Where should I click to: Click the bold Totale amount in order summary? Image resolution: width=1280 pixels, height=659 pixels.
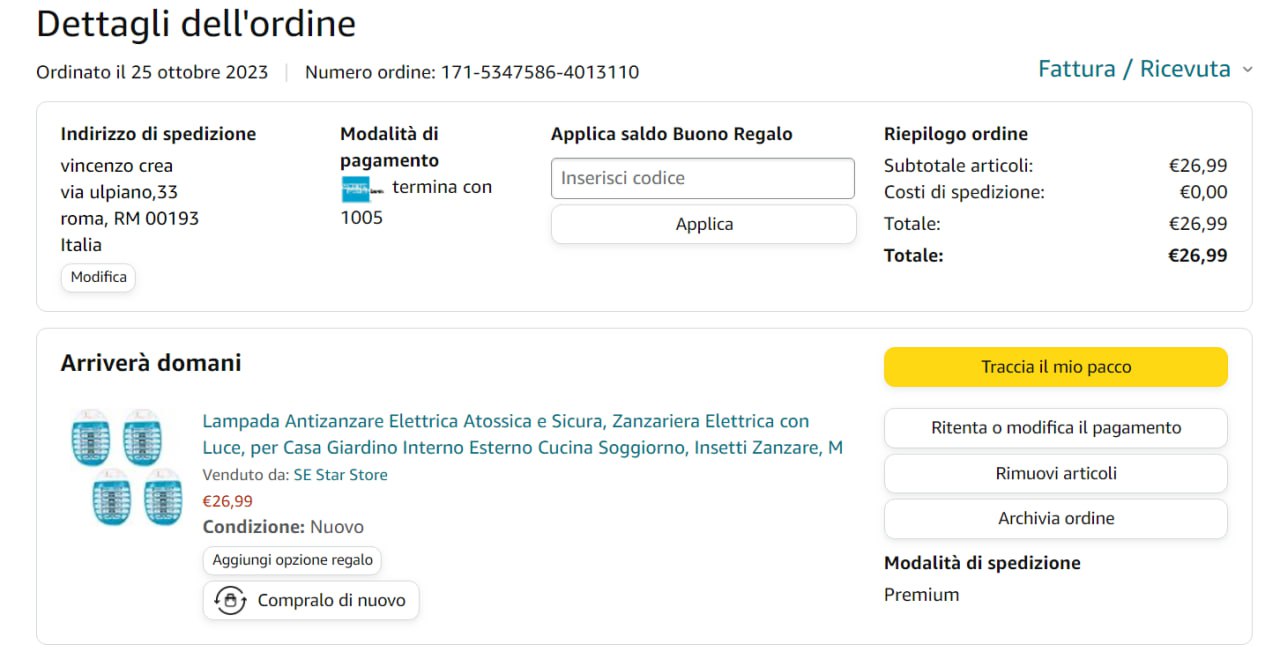(x=1197, y=255)
